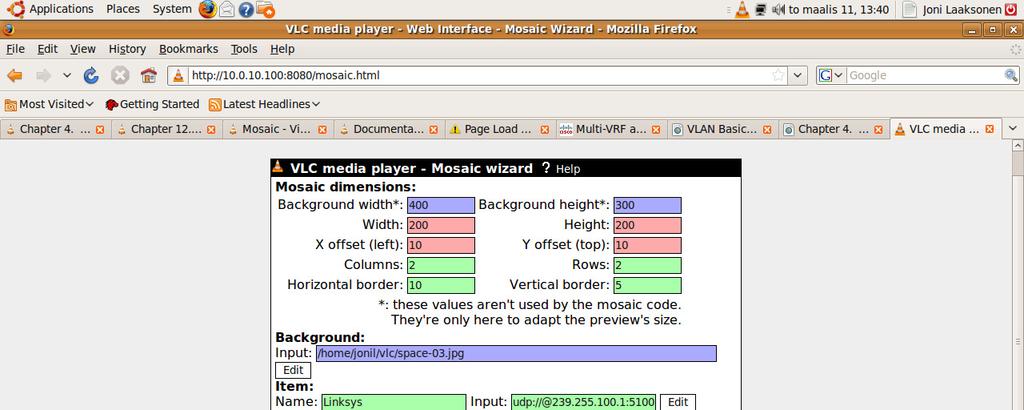
Task: Click the search magnifier icon
Action: click(1011, 75)
